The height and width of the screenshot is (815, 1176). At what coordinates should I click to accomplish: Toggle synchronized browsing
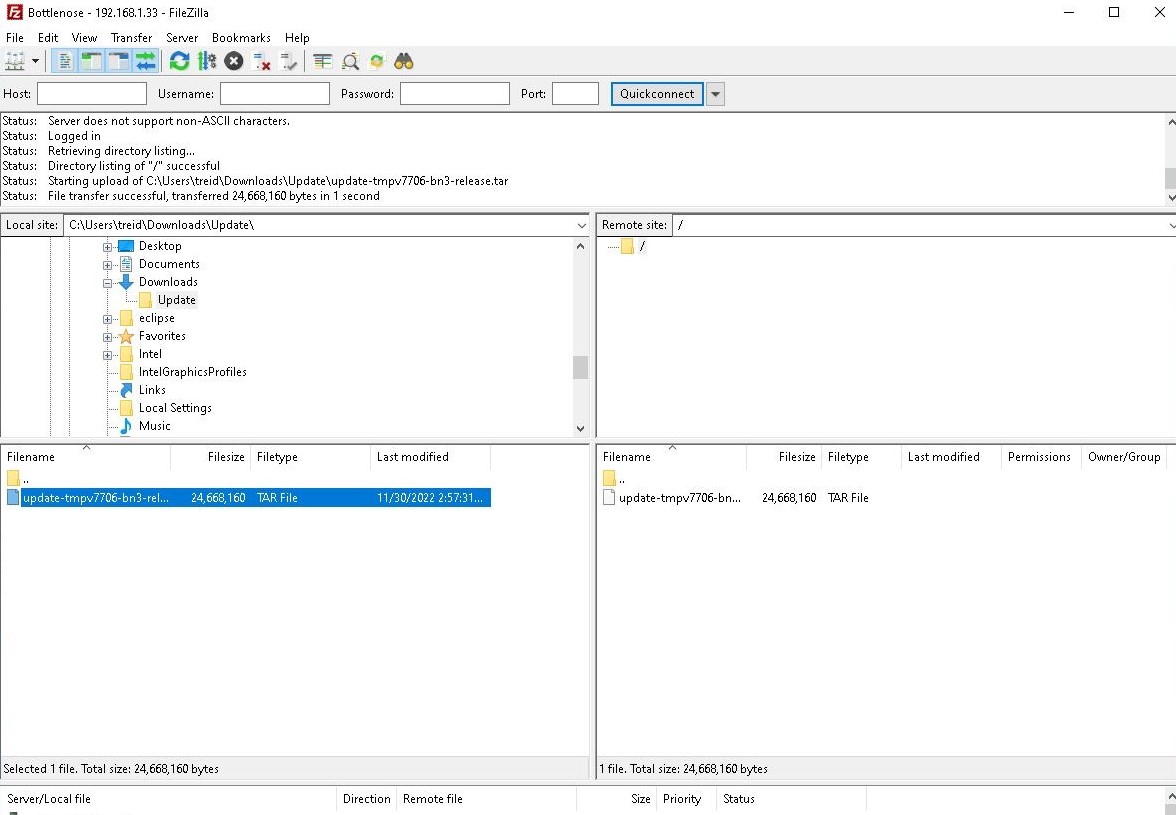377,61
